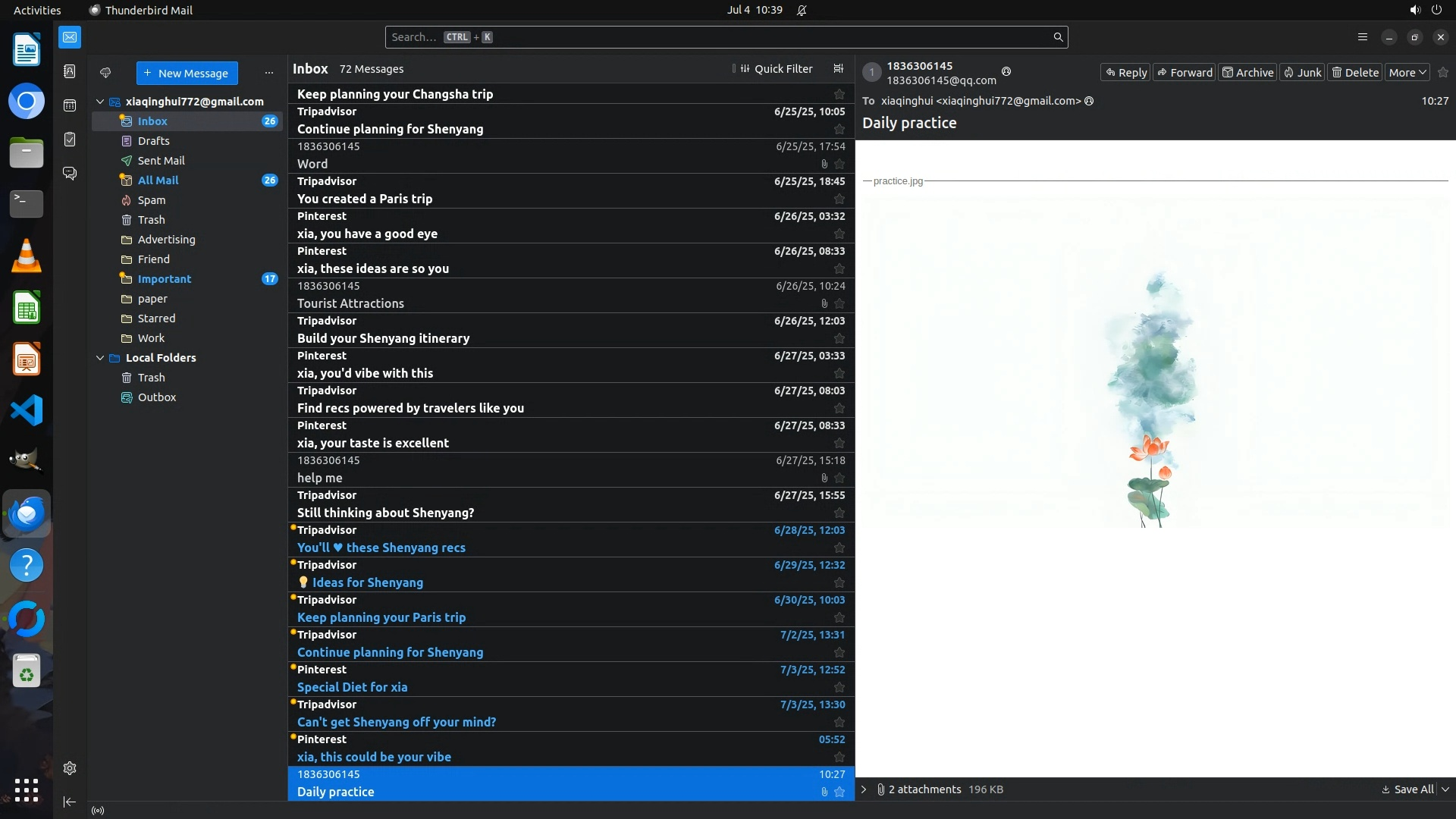Click the New Message button
The image size is (1456, 819).
click(187, 74)
